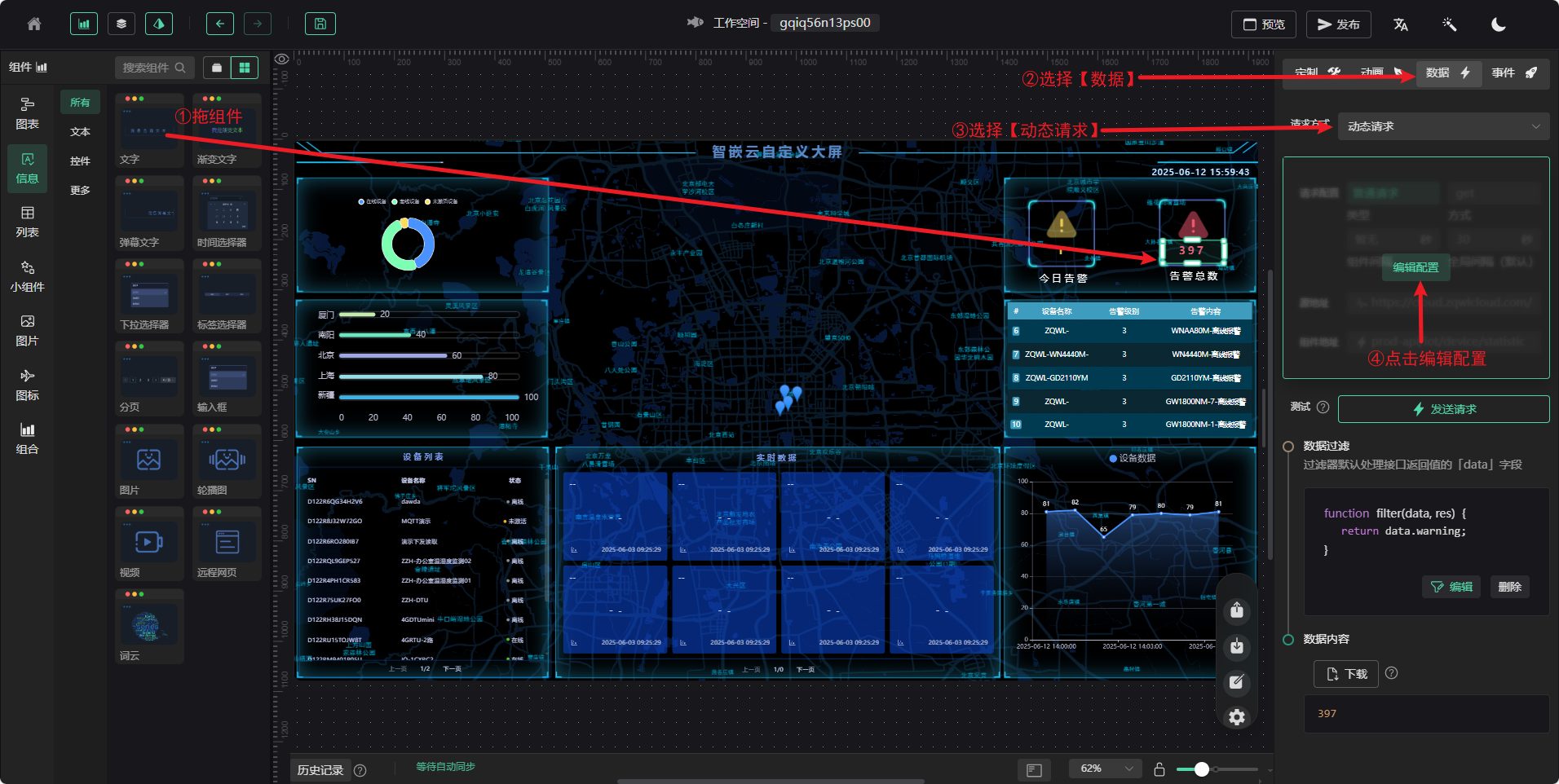Switch to the 事件 (events) tab
Screen dimensions: 1559x784
(1513, 73)
